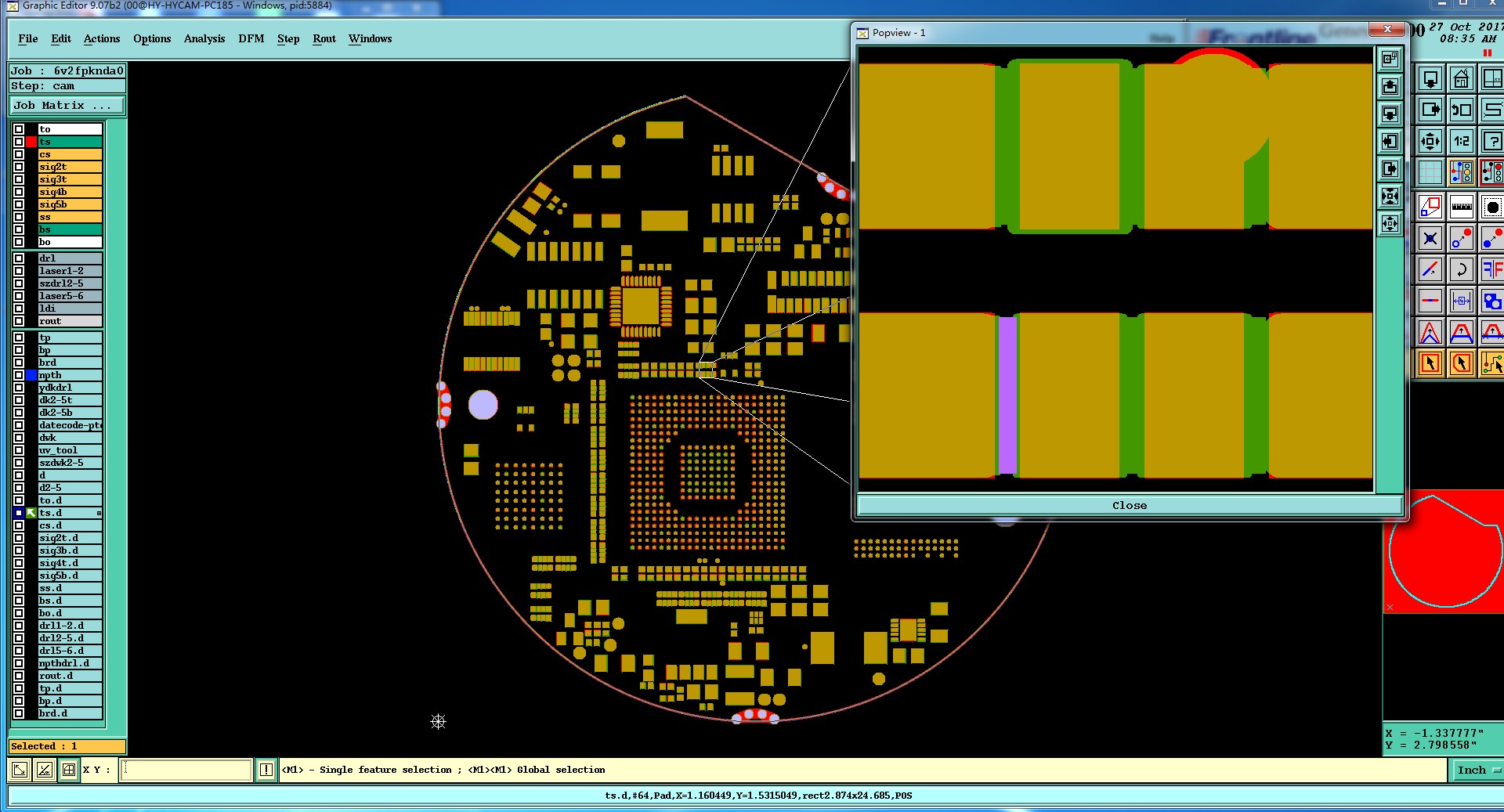1504x812 pixels.
Task: Click the blue color swatch of layer 'npth'
Action: [31, 375]
